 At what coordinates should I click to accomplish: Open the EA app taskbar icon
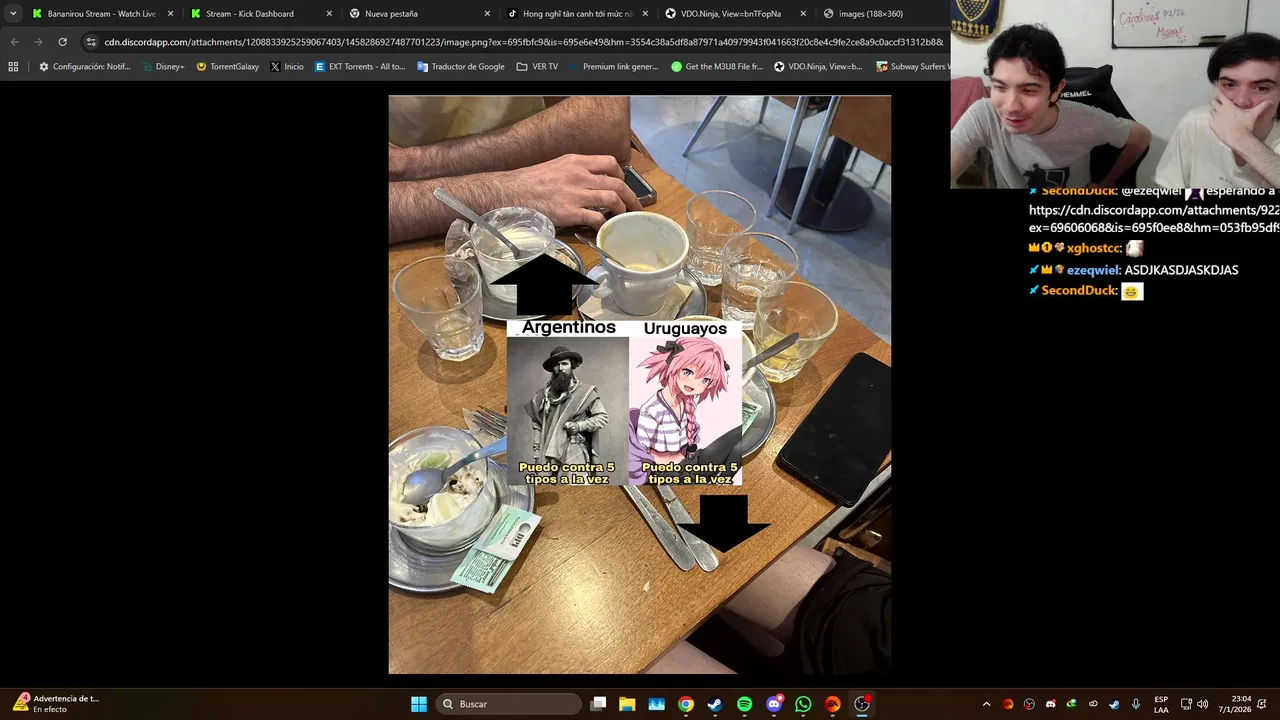(x=833, y=704)
